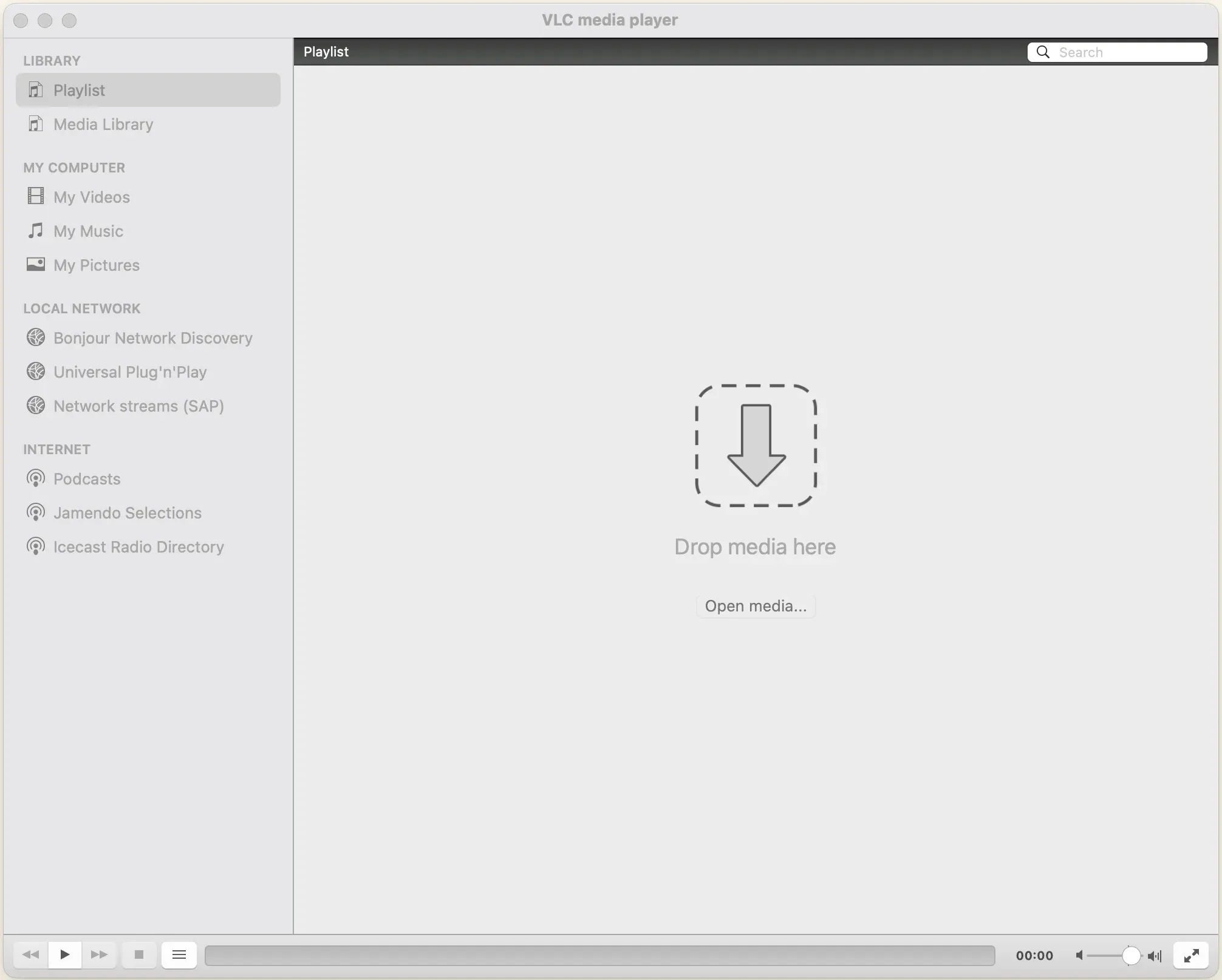Set maximum volume via loud speaker icon
This screenshot has height=980, width=1222.
pos(1155,956)
